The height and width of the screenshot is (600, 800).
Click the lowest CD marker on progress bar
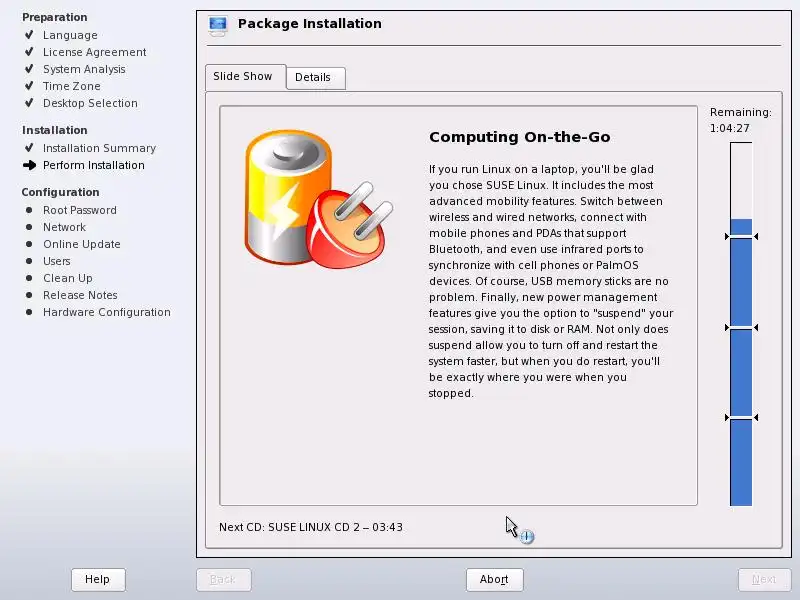point(741,417)
